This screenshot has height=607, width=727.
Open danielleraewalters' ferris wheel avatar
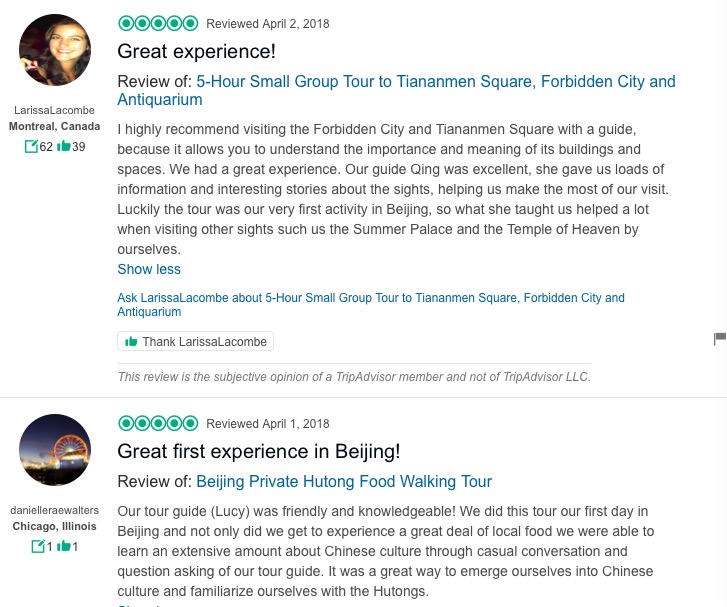coord(55,450)
